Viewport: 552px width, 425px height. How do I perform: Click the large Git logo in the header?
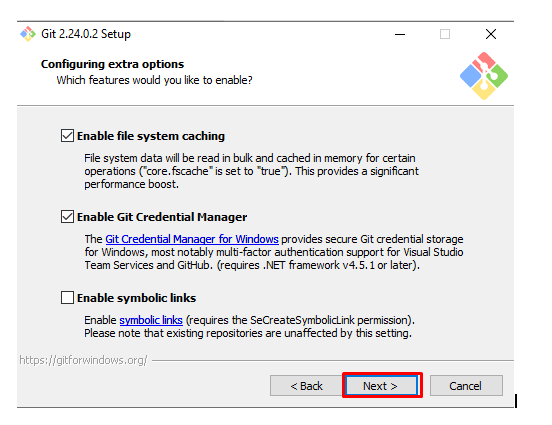click(484, 76)
